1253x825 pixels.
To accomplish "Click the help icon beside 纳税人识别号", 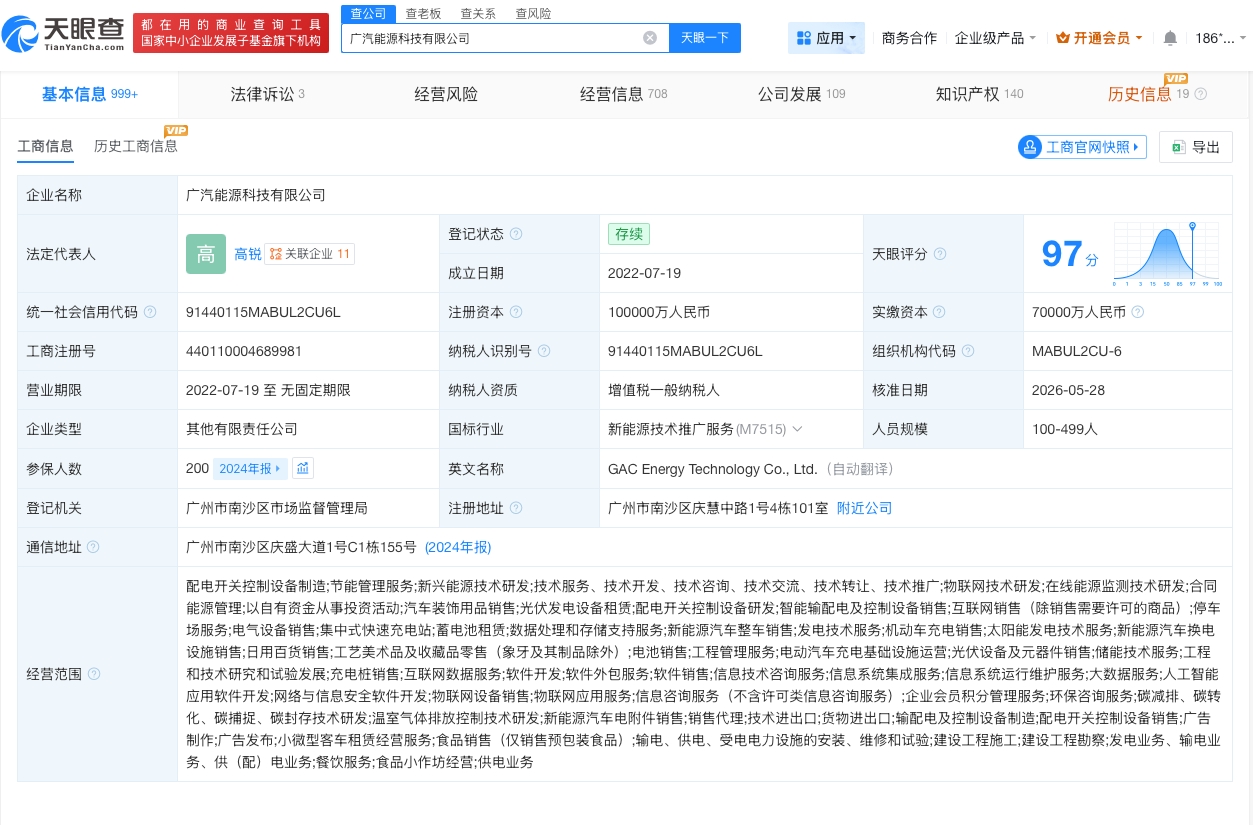I will (x=543, y=351).
